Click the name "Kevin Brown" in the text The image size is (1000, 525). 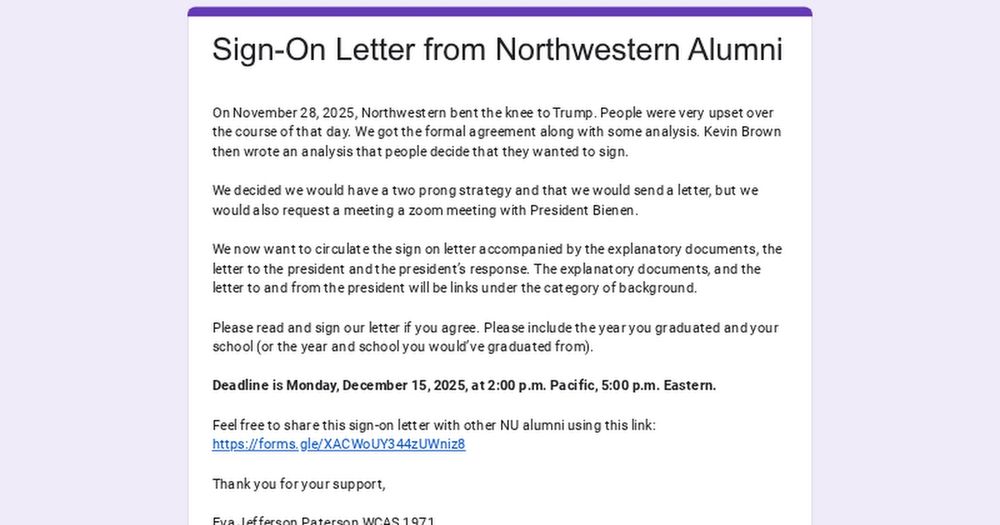click(x=743, y=132)
